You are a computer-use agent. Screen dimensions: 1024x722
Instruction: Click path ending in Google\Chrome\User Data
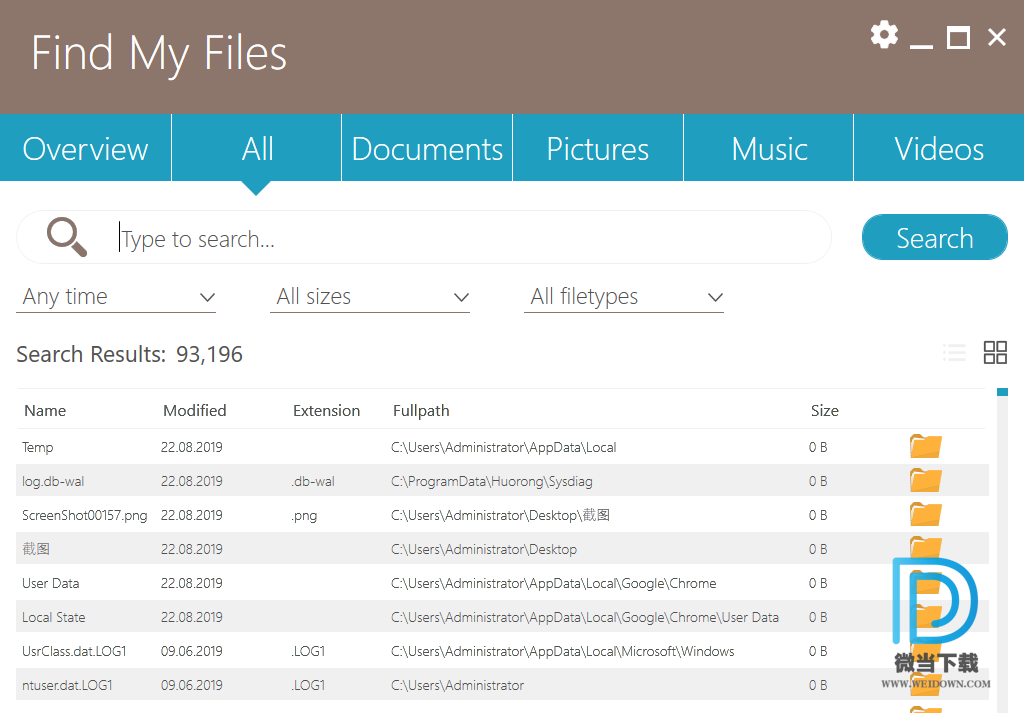pyautogui.click(x=584, y=617)
